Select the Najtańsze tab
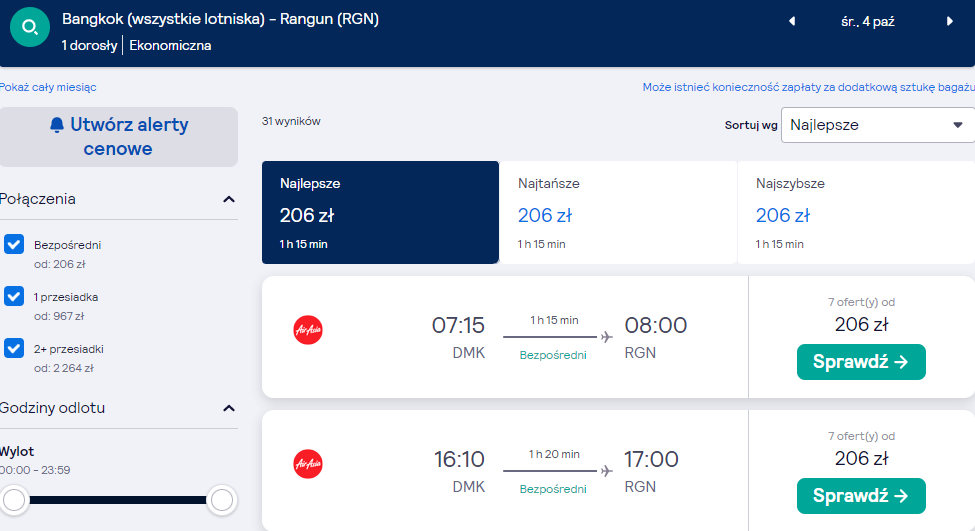 click(617, 213)
